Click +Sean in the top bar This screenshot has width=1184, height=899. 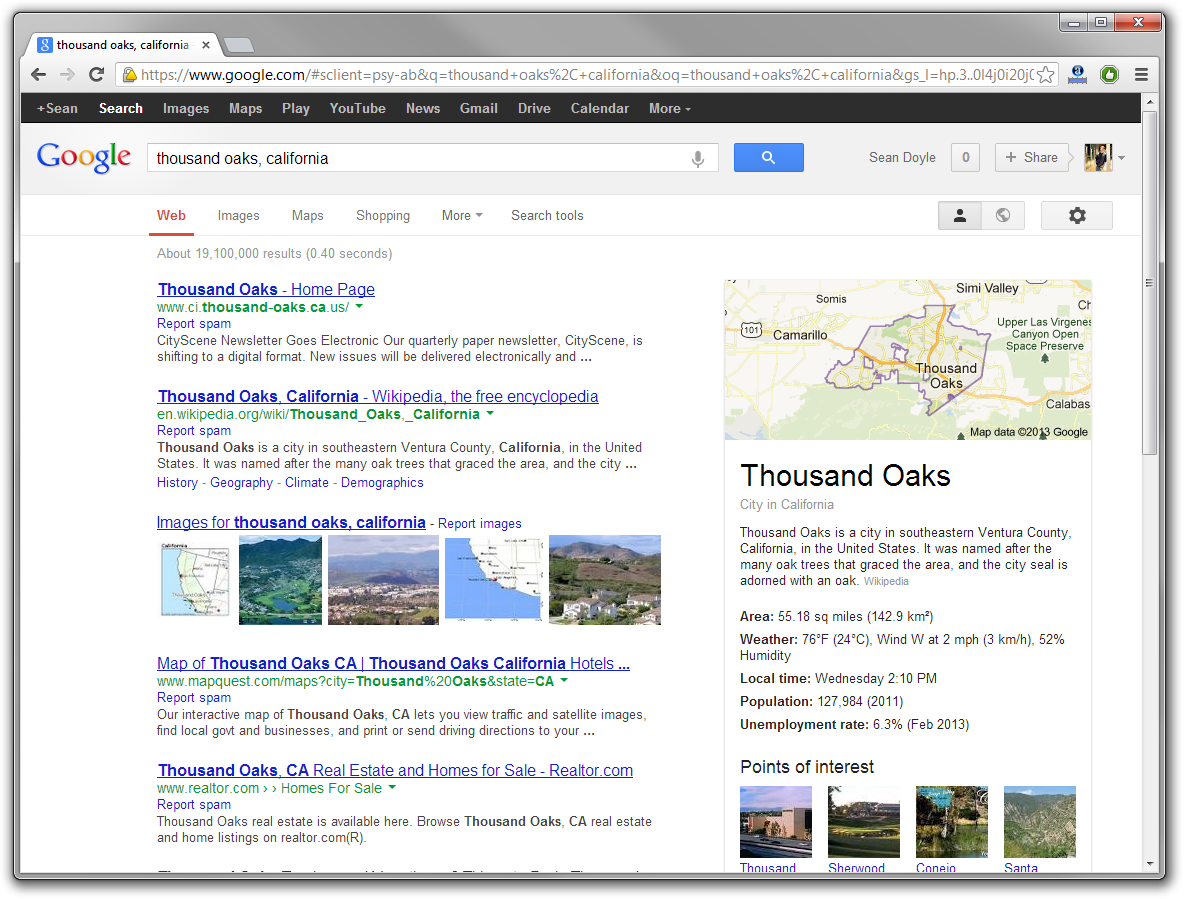pos(57,109)
